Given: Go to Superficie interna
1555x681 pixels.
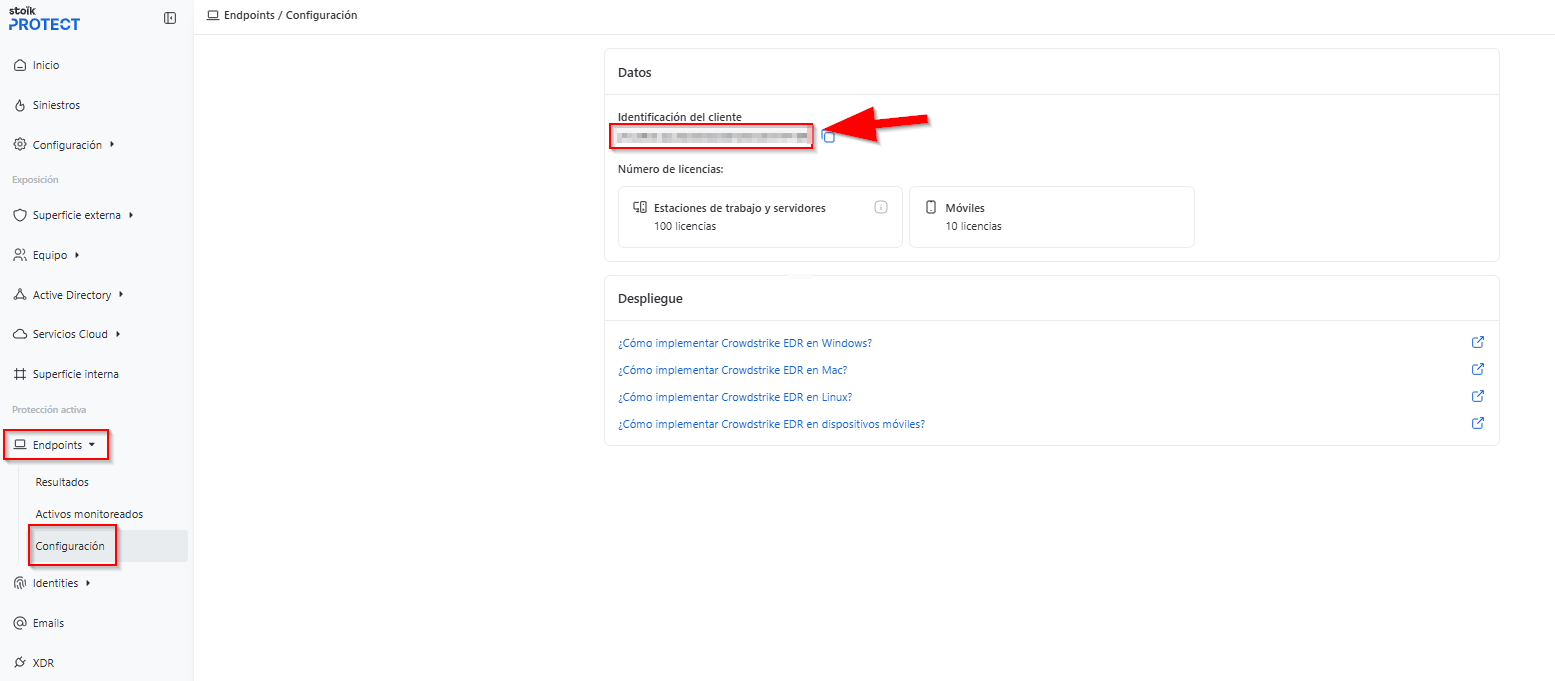Looking at the screenshot, I should click(x=76, y=373).
